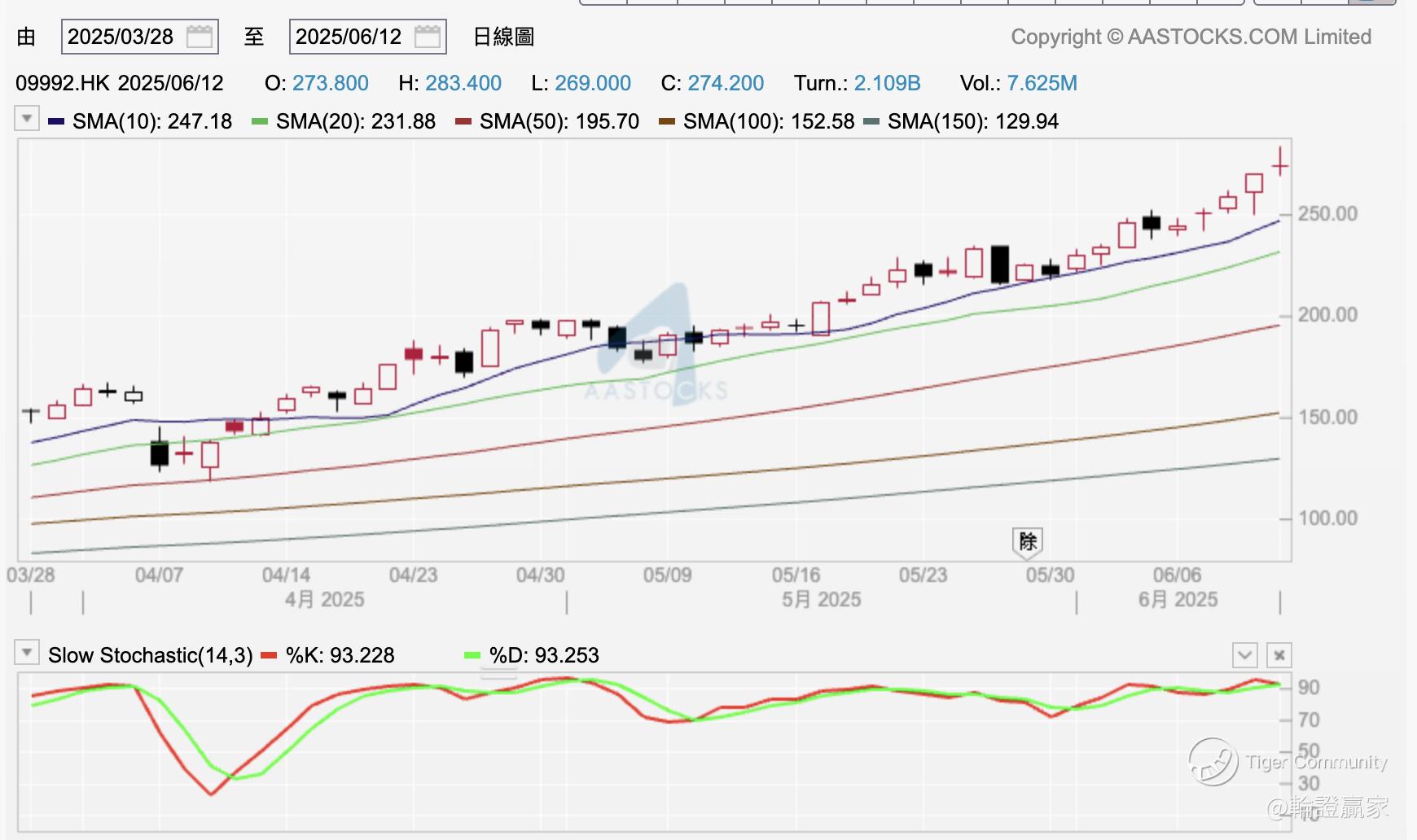1417x840 pixels.
Task: Click the SMA(20) green color swatch
Action: (260, 121)
